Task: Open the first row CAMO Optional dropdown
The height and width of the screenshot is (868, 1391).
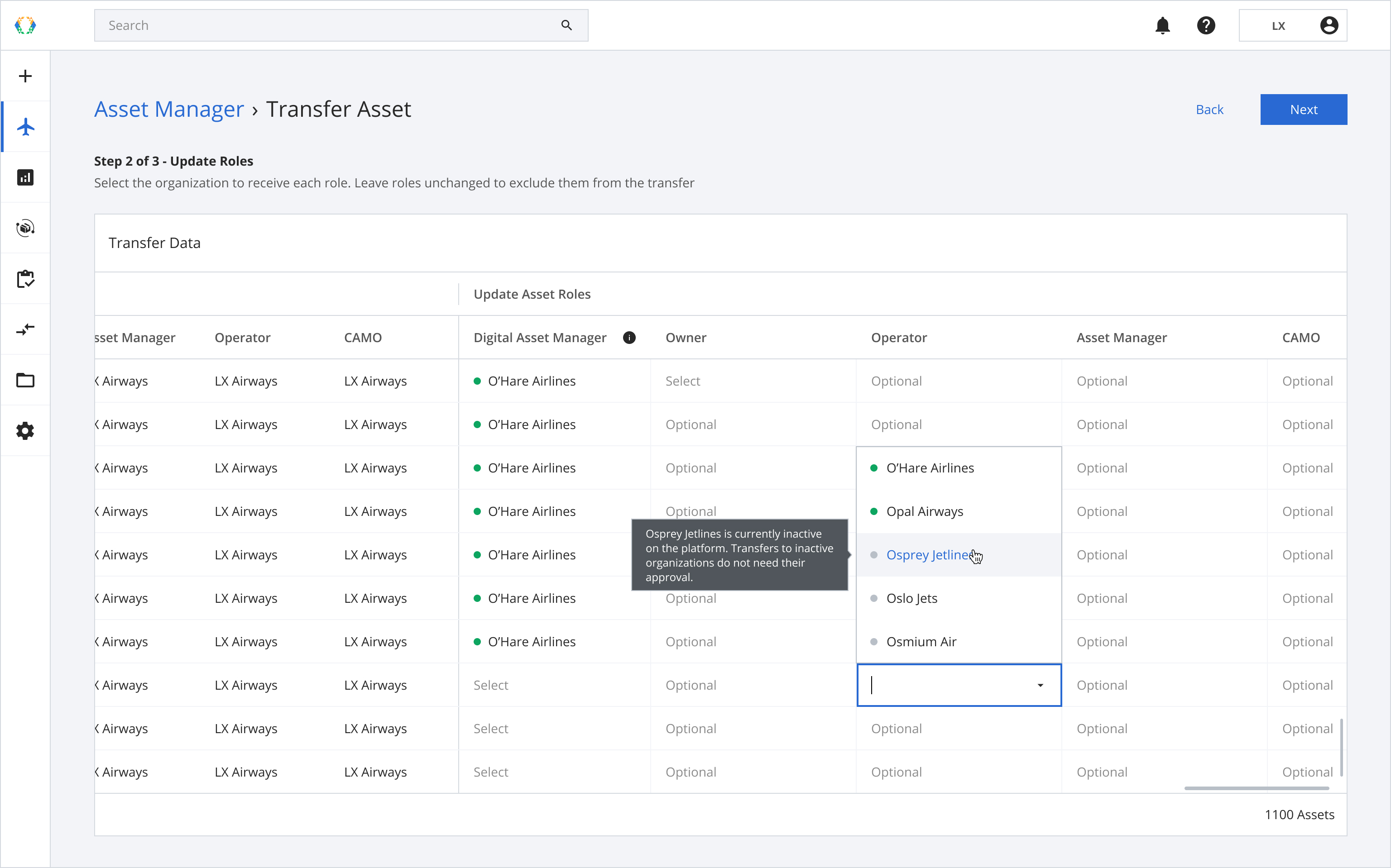Action: click(x=1307, y=381)
